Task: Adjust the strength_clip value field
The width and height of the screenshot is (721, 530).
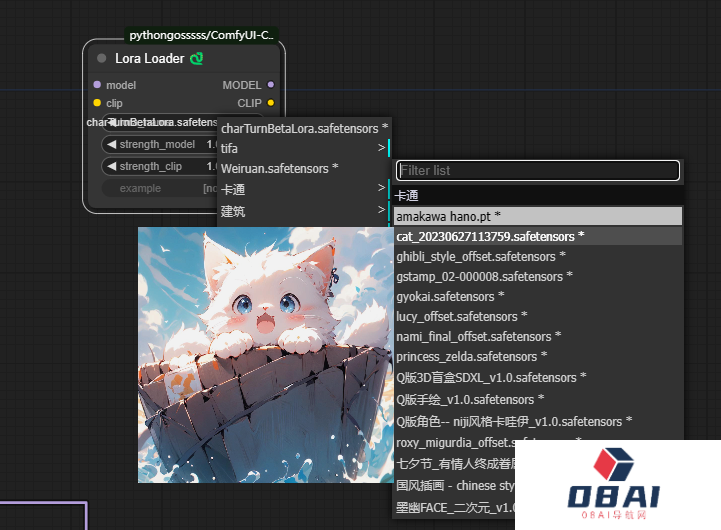Action: [159, 166]
